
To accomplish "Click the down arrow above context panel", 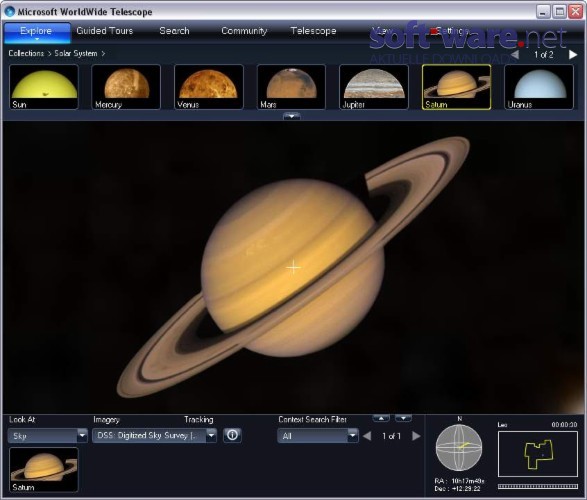I will tap(403, 418).
